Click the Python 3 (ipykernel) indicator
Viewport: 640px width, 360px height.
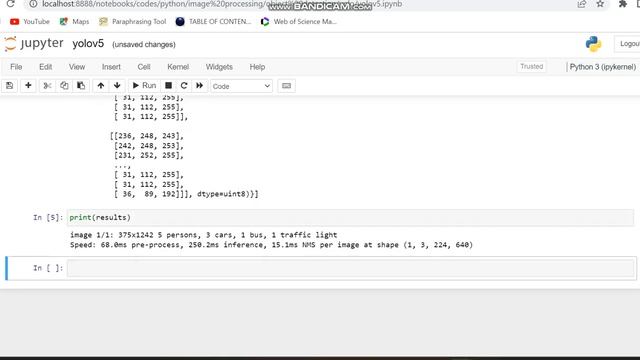pos(602,67)
